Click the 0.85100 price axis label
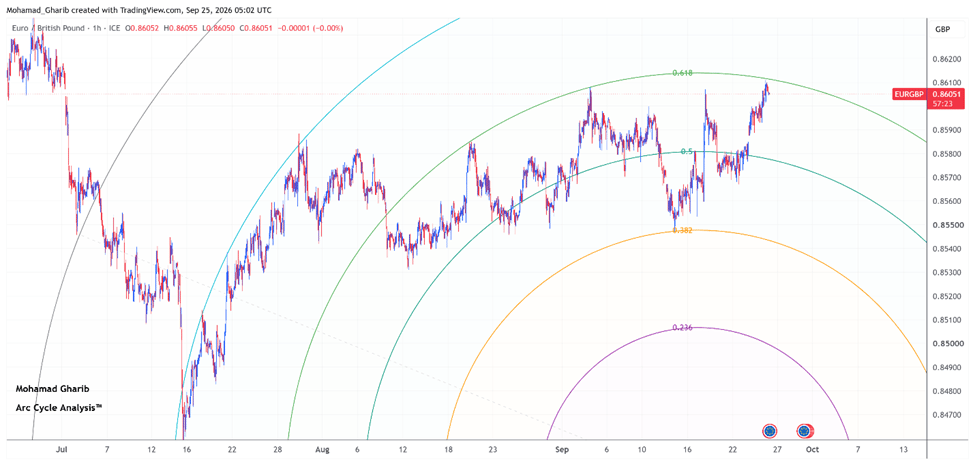Screen dimensions: 975x460 point(946,320)
